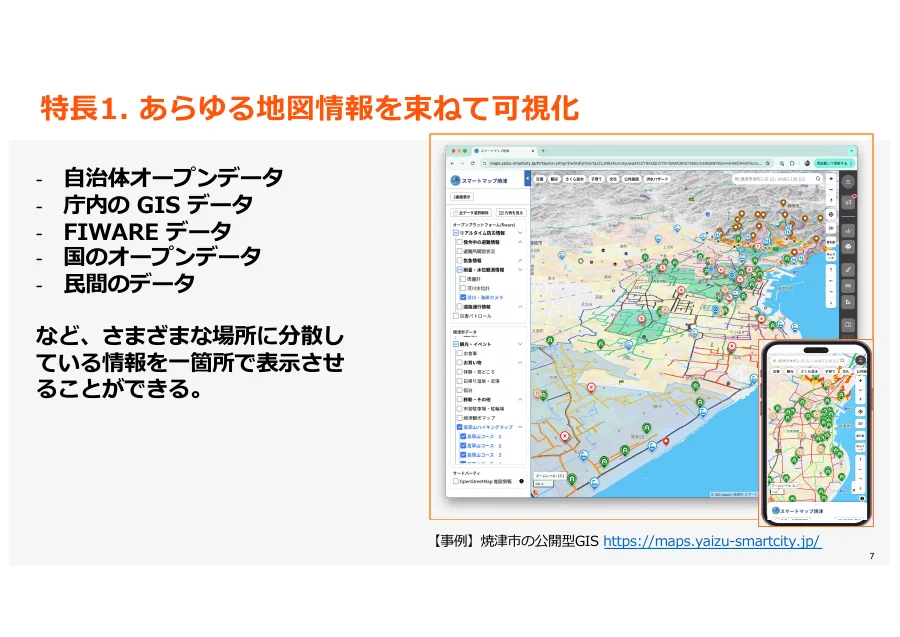Select the さくら放水 category chip on the desktop map
This screenshot has height=637, width=900.
(574, 179)
